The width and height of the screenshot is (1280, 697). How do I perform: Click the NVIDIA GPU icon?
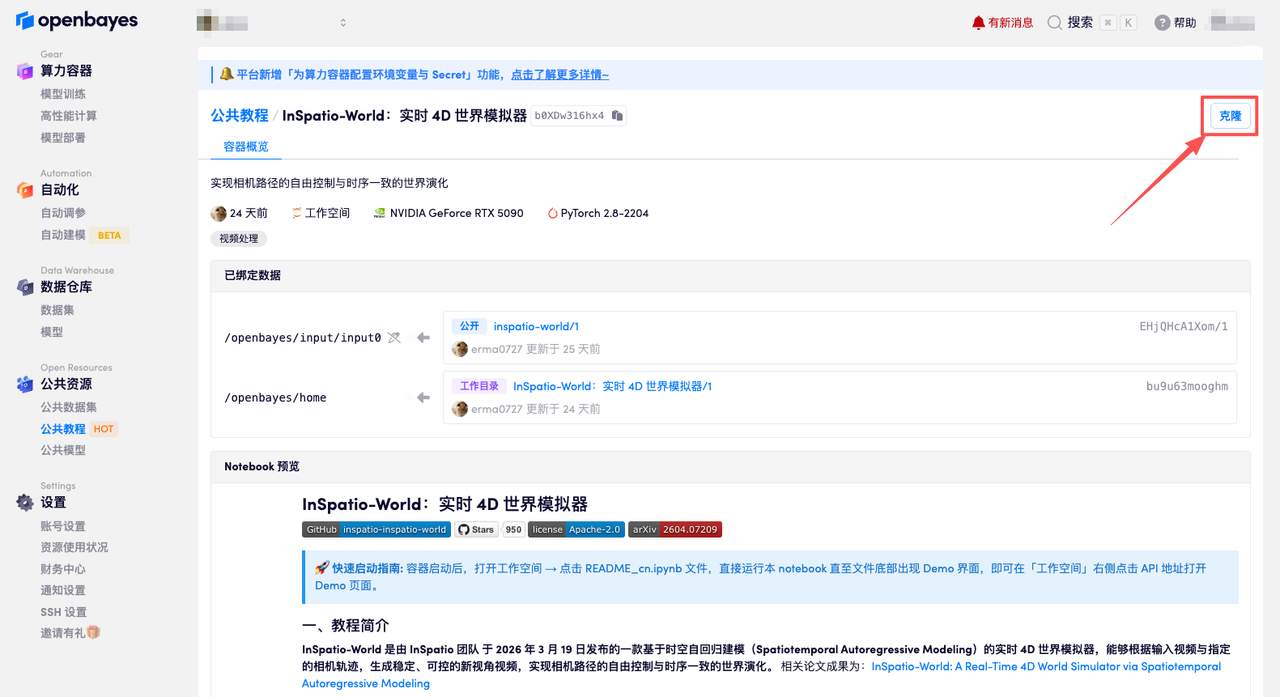click(379, 213)
